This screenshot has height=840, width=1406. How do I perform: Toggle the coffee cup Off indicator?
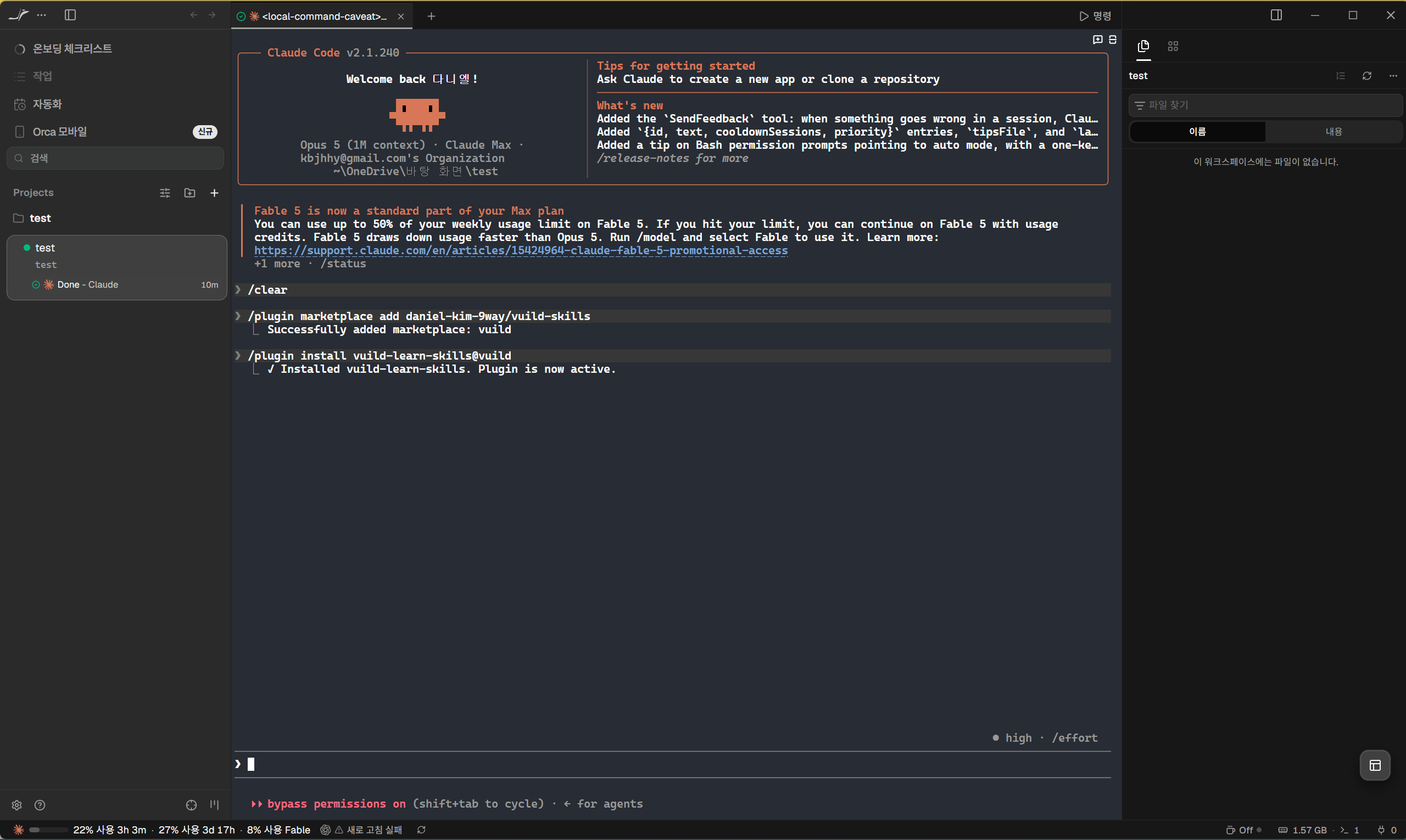(1244, 830)
